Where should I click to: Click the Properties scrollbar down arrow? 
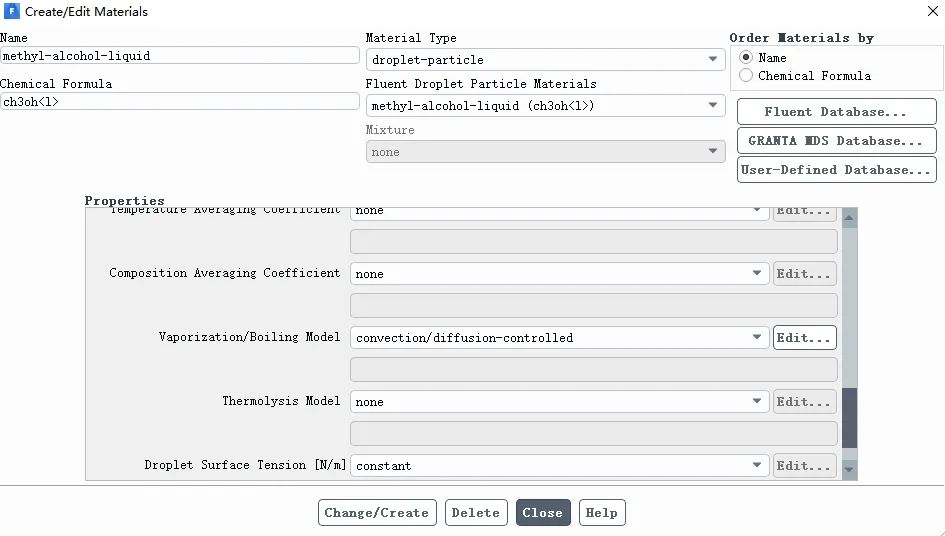click(849, 469)
